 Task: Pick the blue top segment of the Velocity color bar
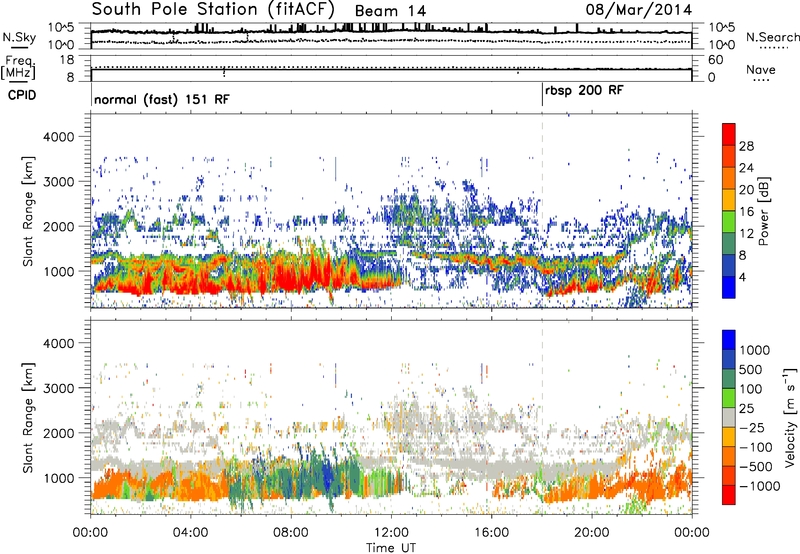click(x=729, y=340)
